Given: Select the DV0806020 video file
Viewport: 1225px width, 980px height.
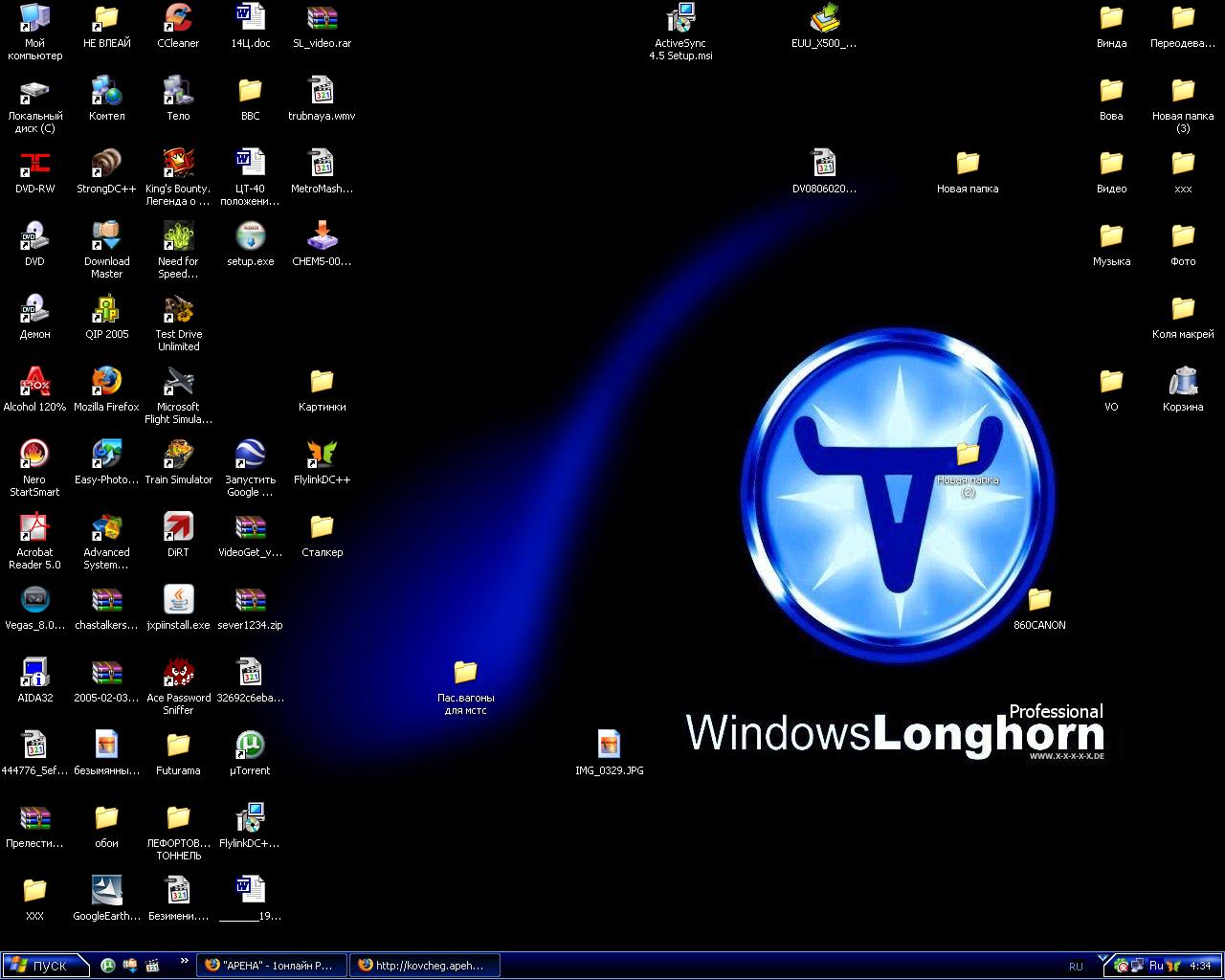Looking at the screenshot, I should (824, 170).
